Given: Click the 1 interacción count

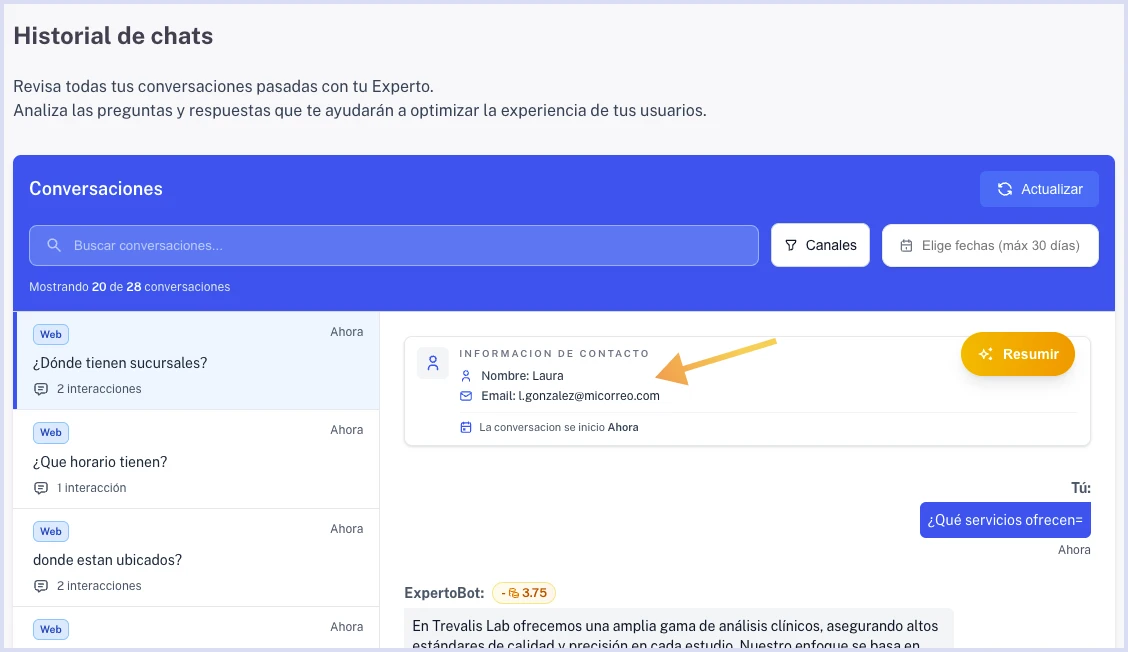Looking at the screenshot, I should 91,488.
